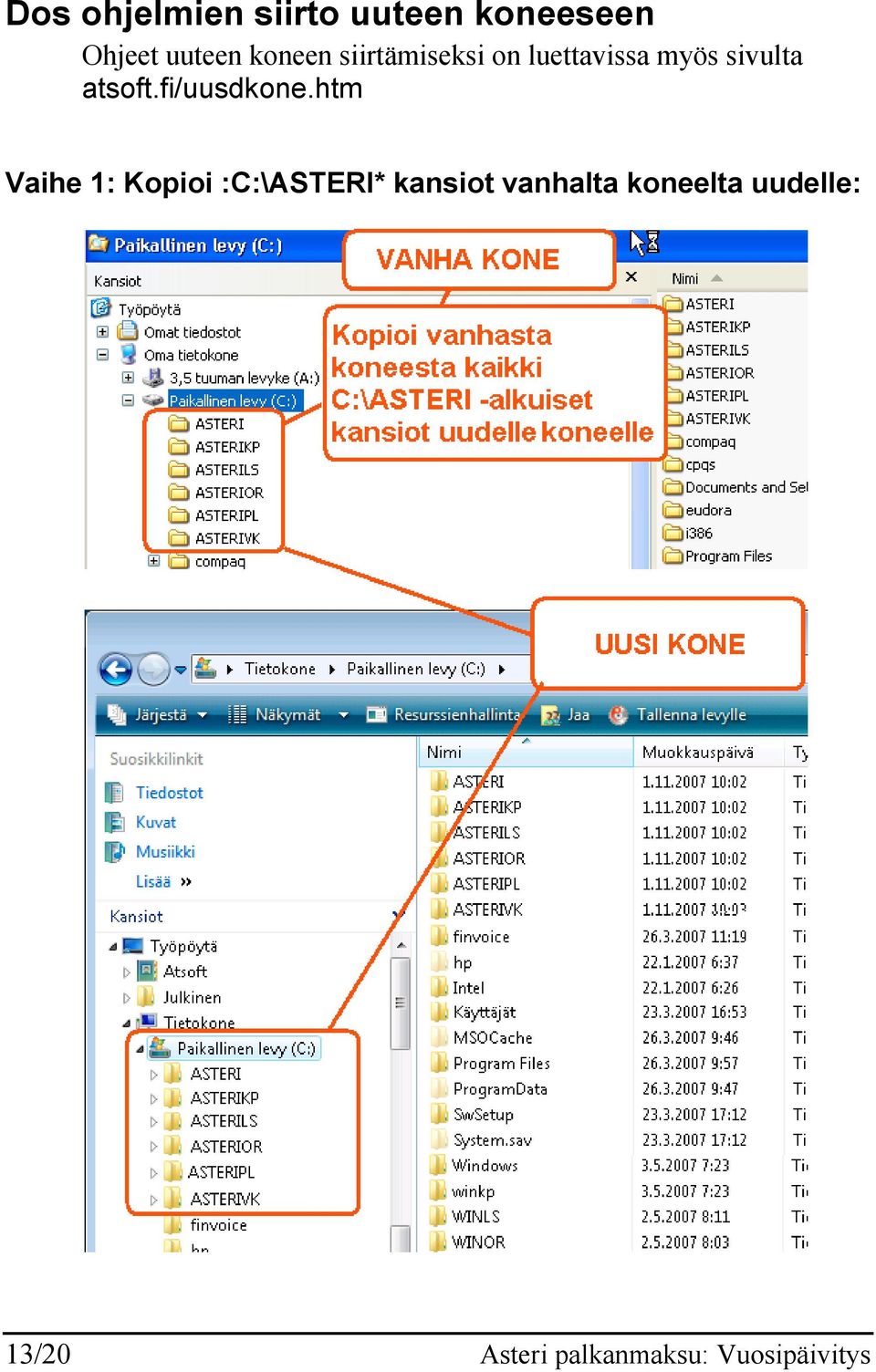Open the Musiikki favorite link
Viewport: 876px width, 1372px height.
coord(165,851)
